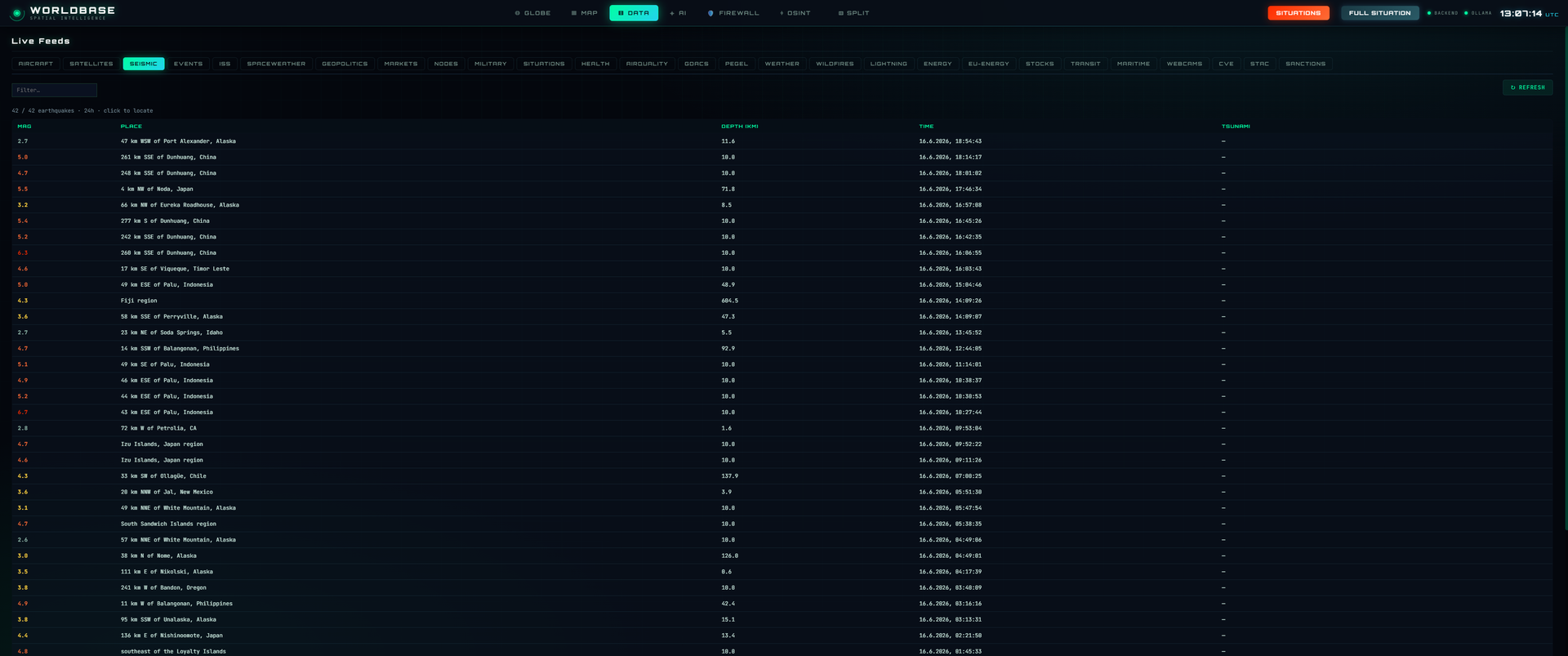
Task: Click the Worldbase logo icon
Action: pyautogui.click(x=16, y=13)
